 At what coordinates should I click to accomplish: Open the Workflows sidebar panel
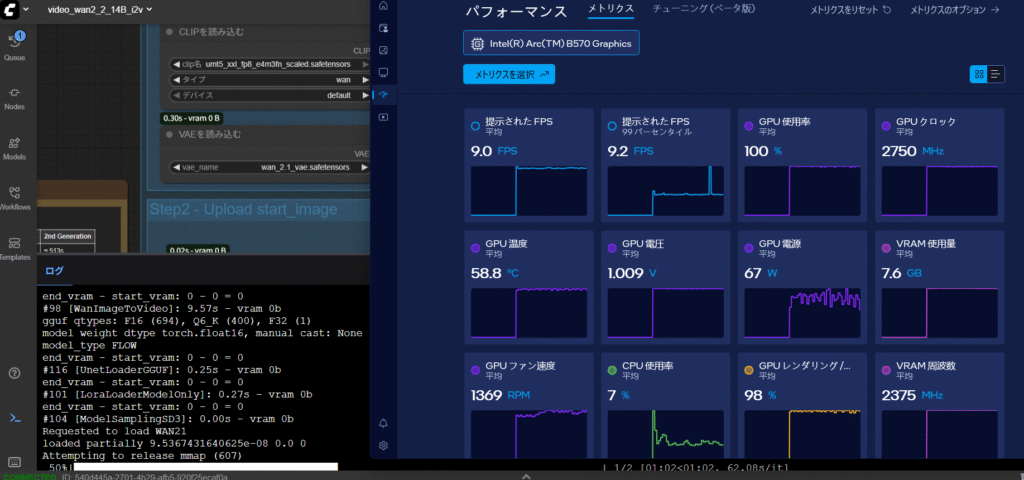pos(14,198)
